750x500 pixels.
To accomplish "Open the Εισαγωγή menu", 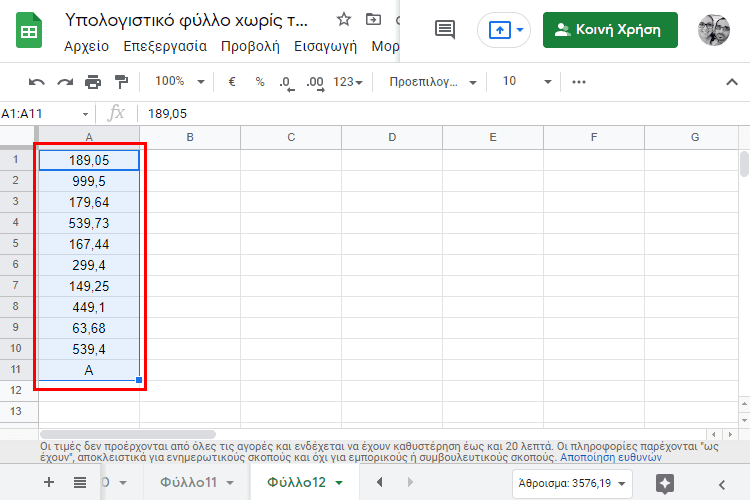I will coord(325,46).
